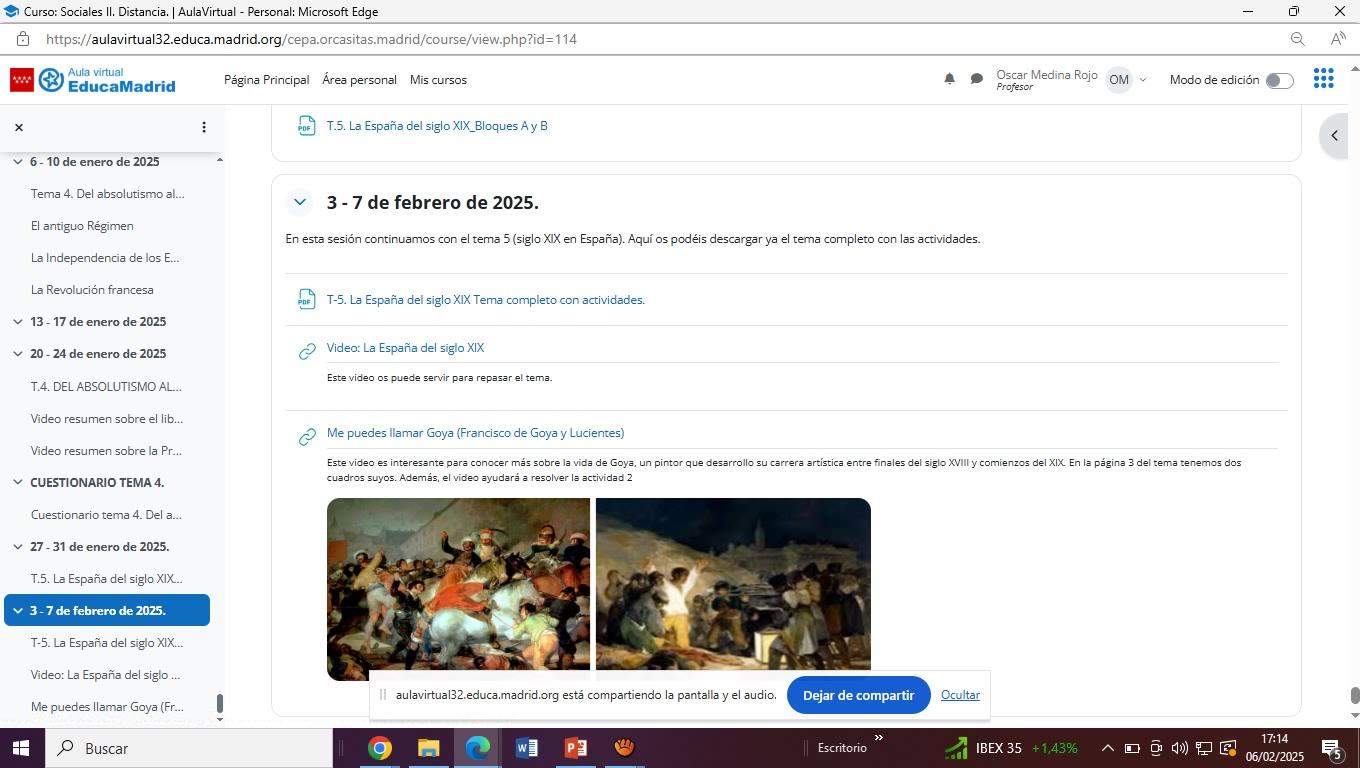Screen dimensions: 1360x768
Task: View site information lock icon
Action: click(x=22, y=39)
